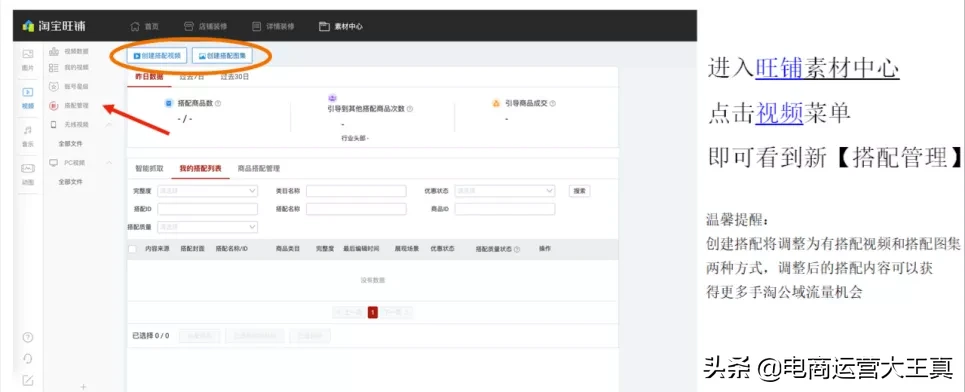This screenshot has width=965, height=392.
Task: Click the 下一页 next page button
Action: (x=396, y=313)
